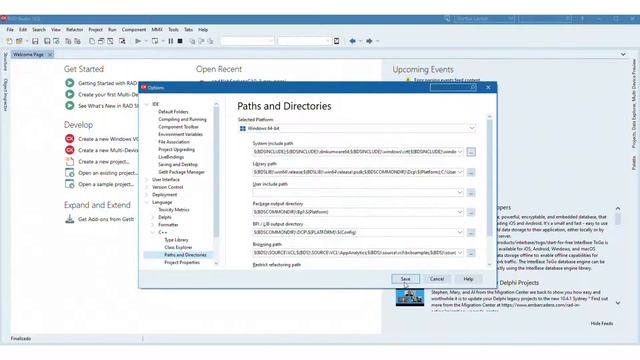Screen dimensions: 640x360
Task: Expand the User Interface tree node
Action: [147, 180]
